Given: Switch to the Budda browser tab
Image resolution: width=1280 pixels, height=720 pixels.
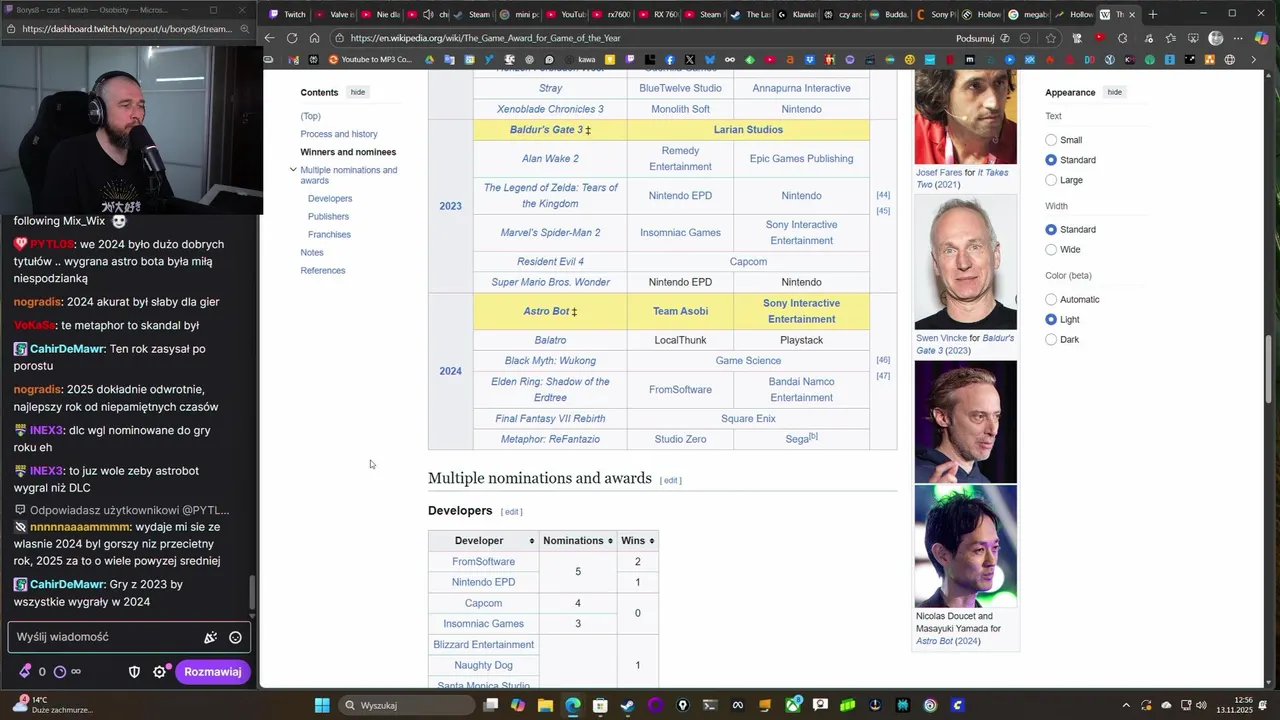Looking at the screenshot, I should [x=890, y=14].
